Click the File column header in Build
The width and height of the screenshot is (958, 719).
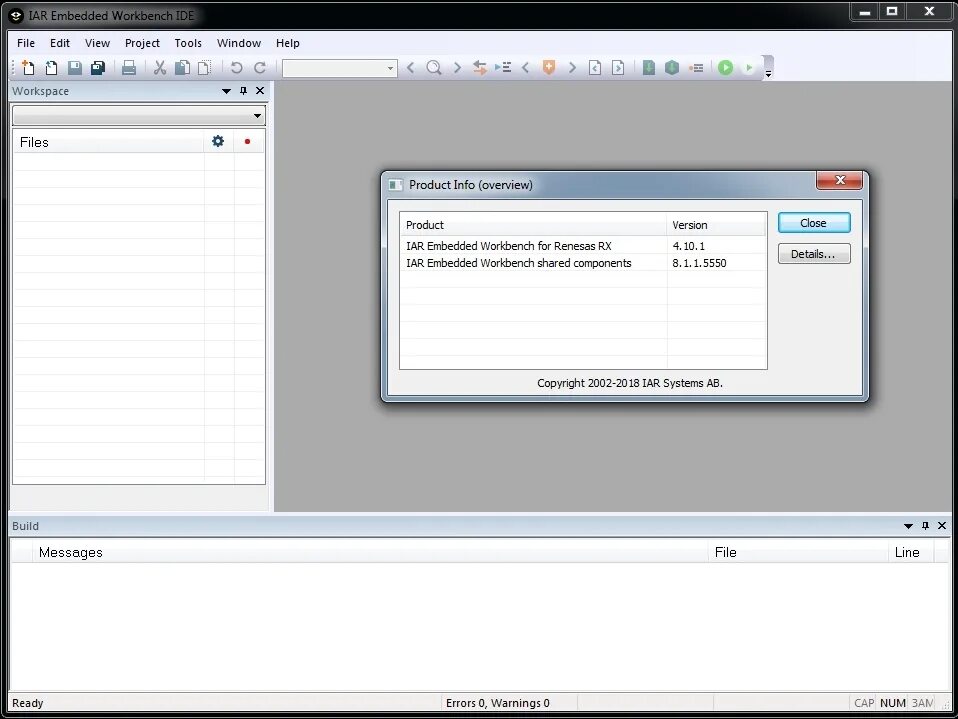tap(799, 552)
